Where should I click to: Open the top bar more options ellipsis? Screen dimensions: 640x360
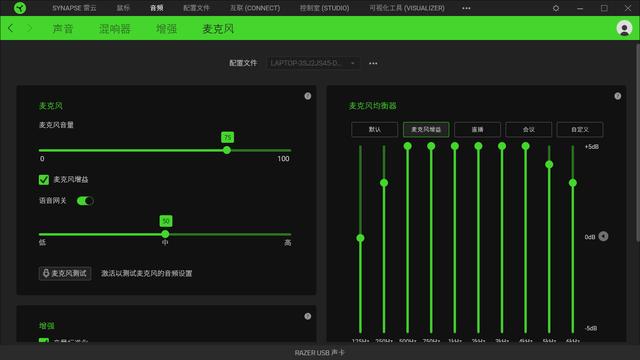click(x=466, y=8)
